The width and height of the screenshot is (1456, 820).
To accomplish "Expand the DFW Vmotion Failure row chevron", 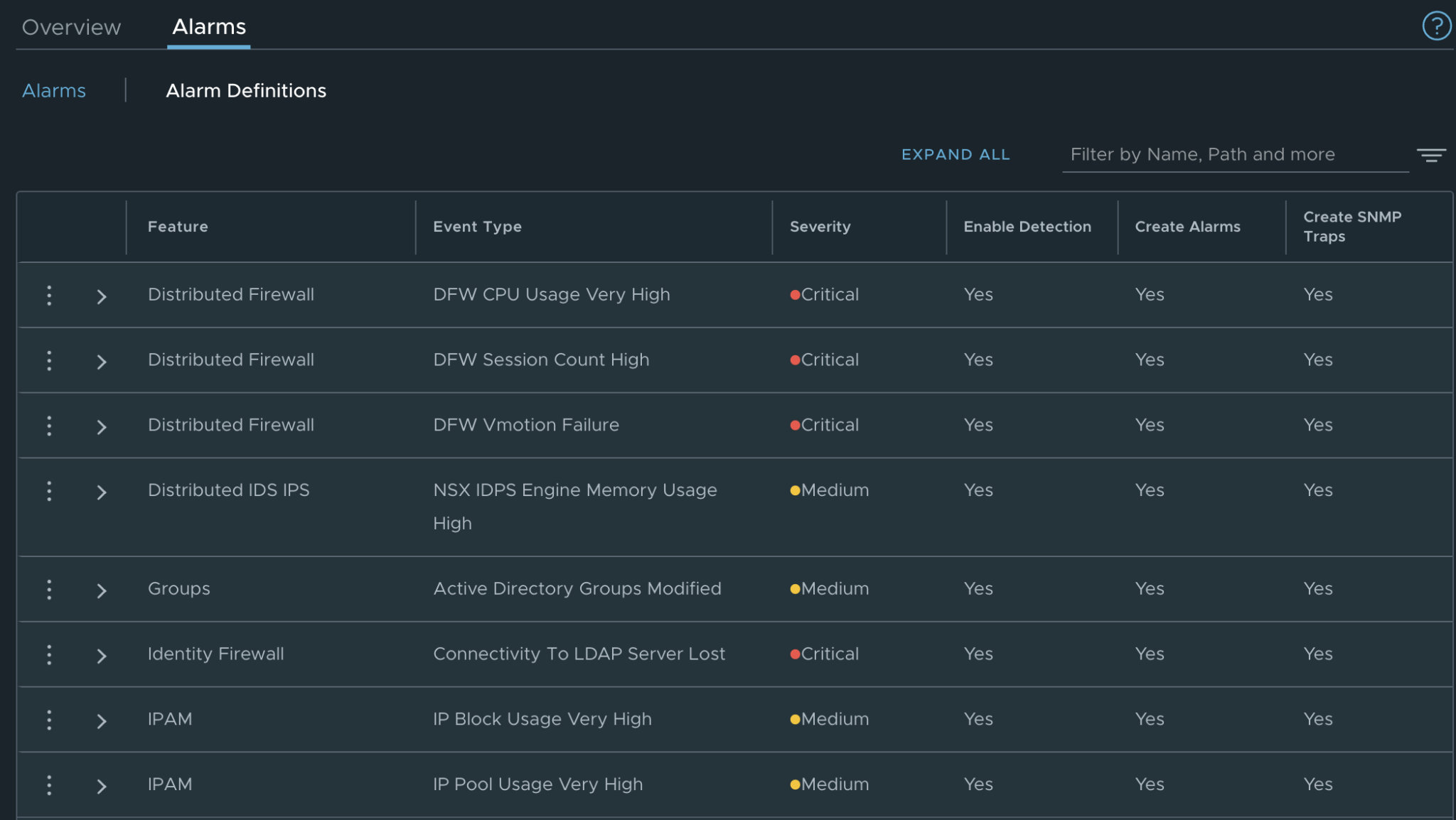I will [102, 427].
